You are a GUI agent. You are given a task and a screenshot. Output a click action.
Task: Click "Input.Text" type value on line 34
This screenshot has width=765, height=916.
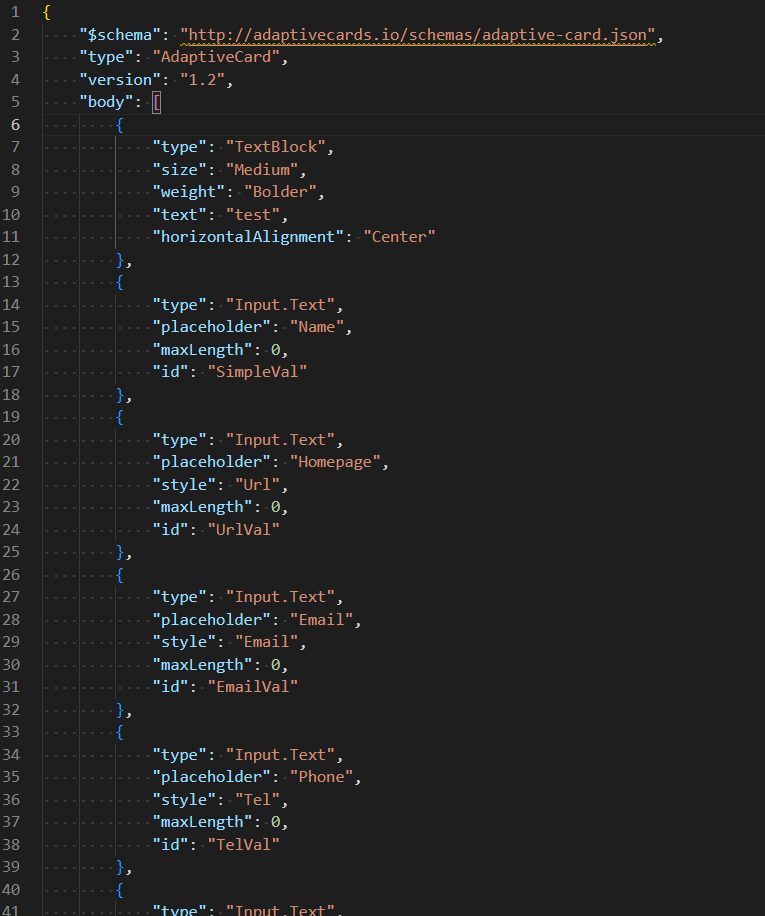click(280, 755)
